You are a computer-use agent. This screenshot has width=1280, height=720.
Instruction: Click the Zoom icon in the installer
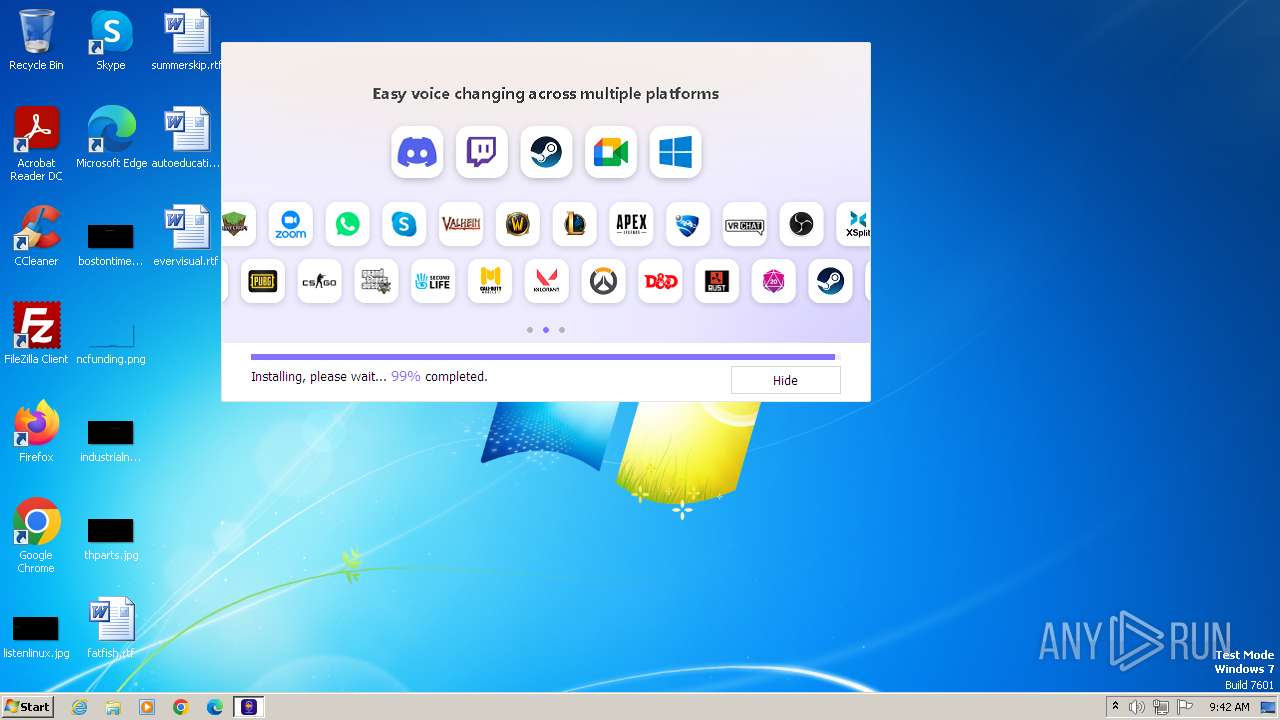290,224
